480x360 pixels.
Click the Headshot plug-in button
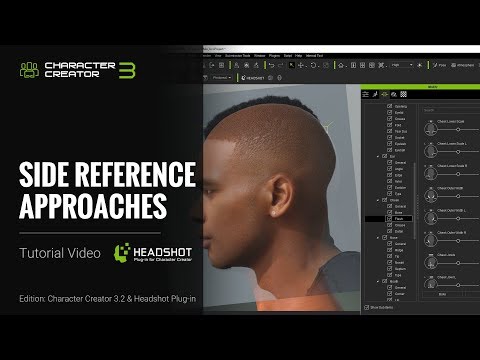253,78
